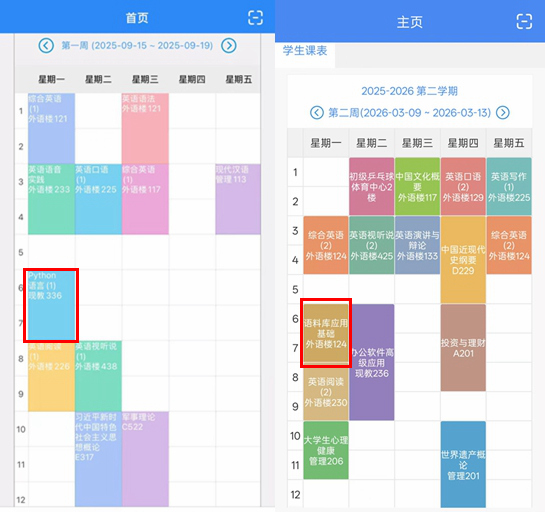The height and width of the screenshot is (512, 545).
Task: Open 综合英语(1) 外语楼117 class block
Action: click(x=145, y=199)
